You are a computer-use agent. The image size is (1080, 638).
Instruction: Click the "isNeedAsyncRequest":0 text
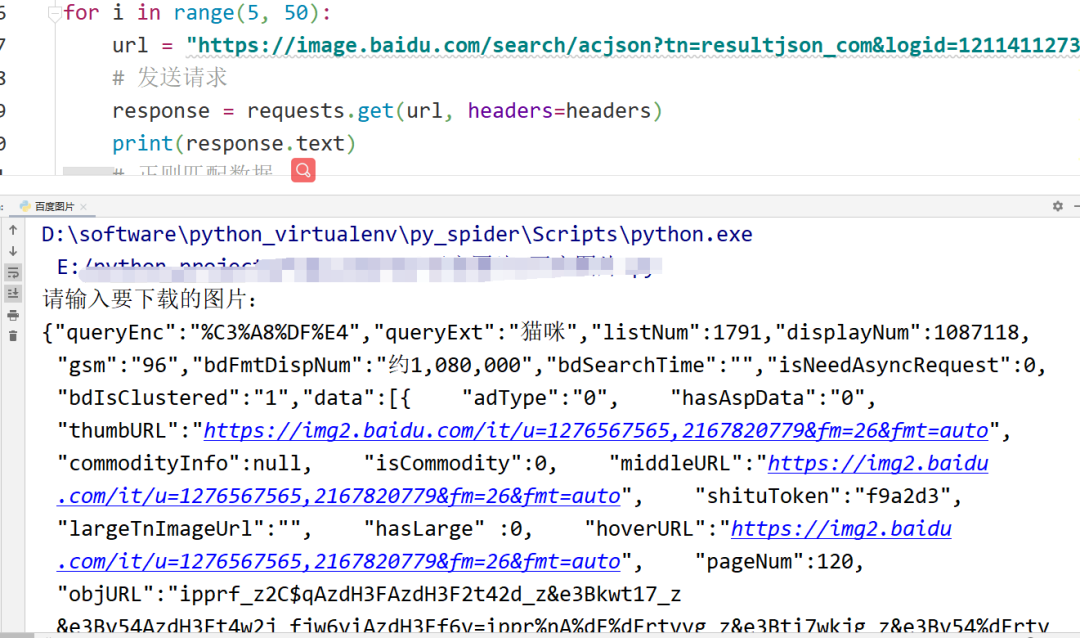[901, 365]
